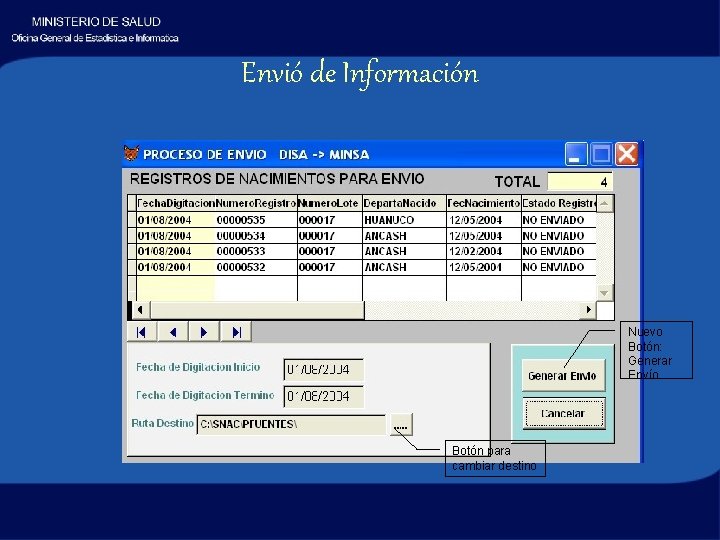The width and height of the screenshot is (720, 540).
Task: Click row selector for record 00000533
Action: 132,252
